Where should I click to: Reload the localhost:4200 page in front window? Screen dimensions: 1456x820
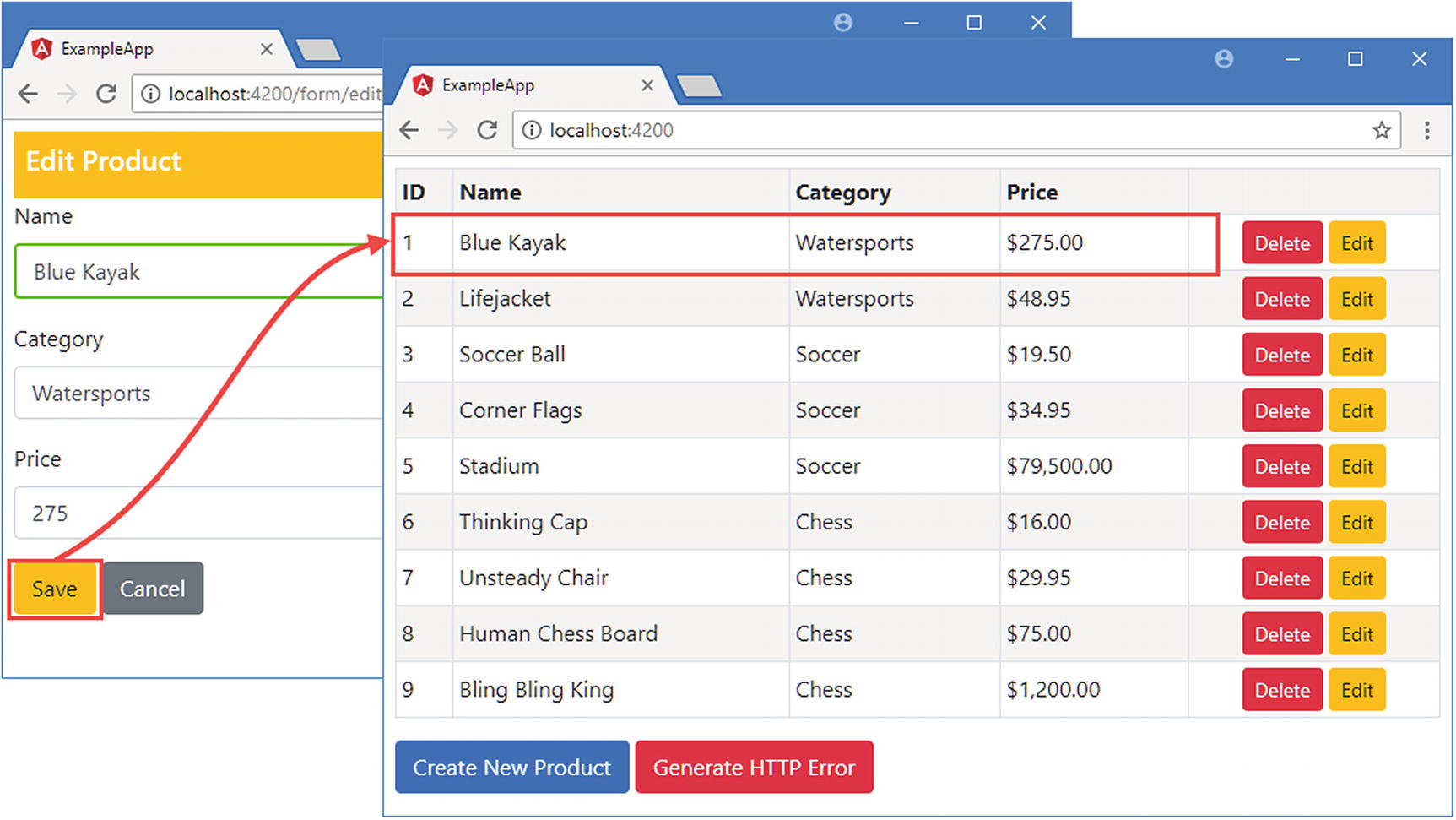pos(487,130)
